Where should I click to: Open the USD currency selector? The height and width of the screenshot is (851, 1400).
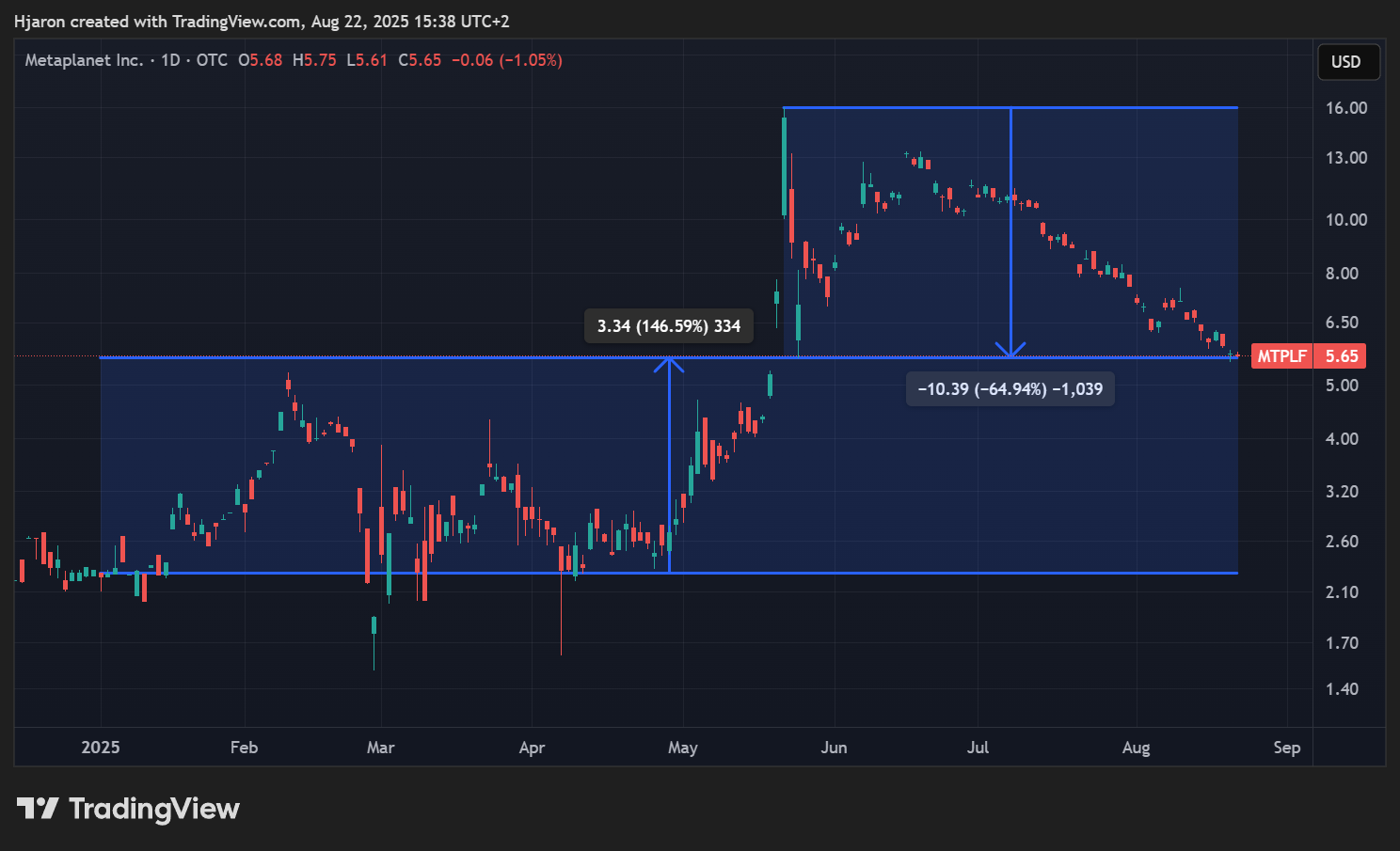point(1346,62)
